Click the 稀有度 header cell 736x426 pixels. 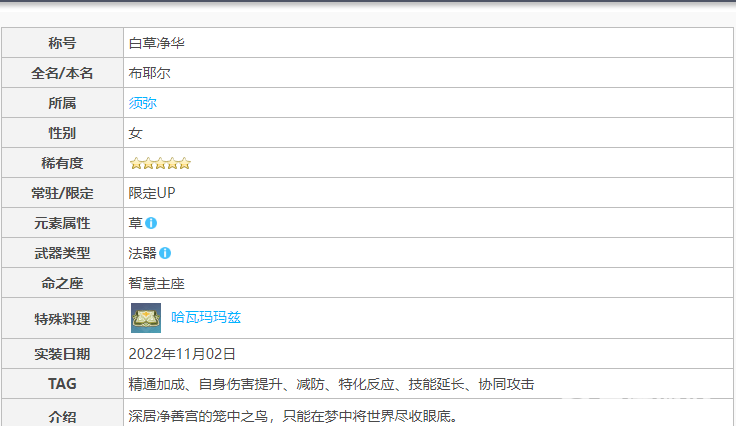pyautogui.click(x=62, y=163)
